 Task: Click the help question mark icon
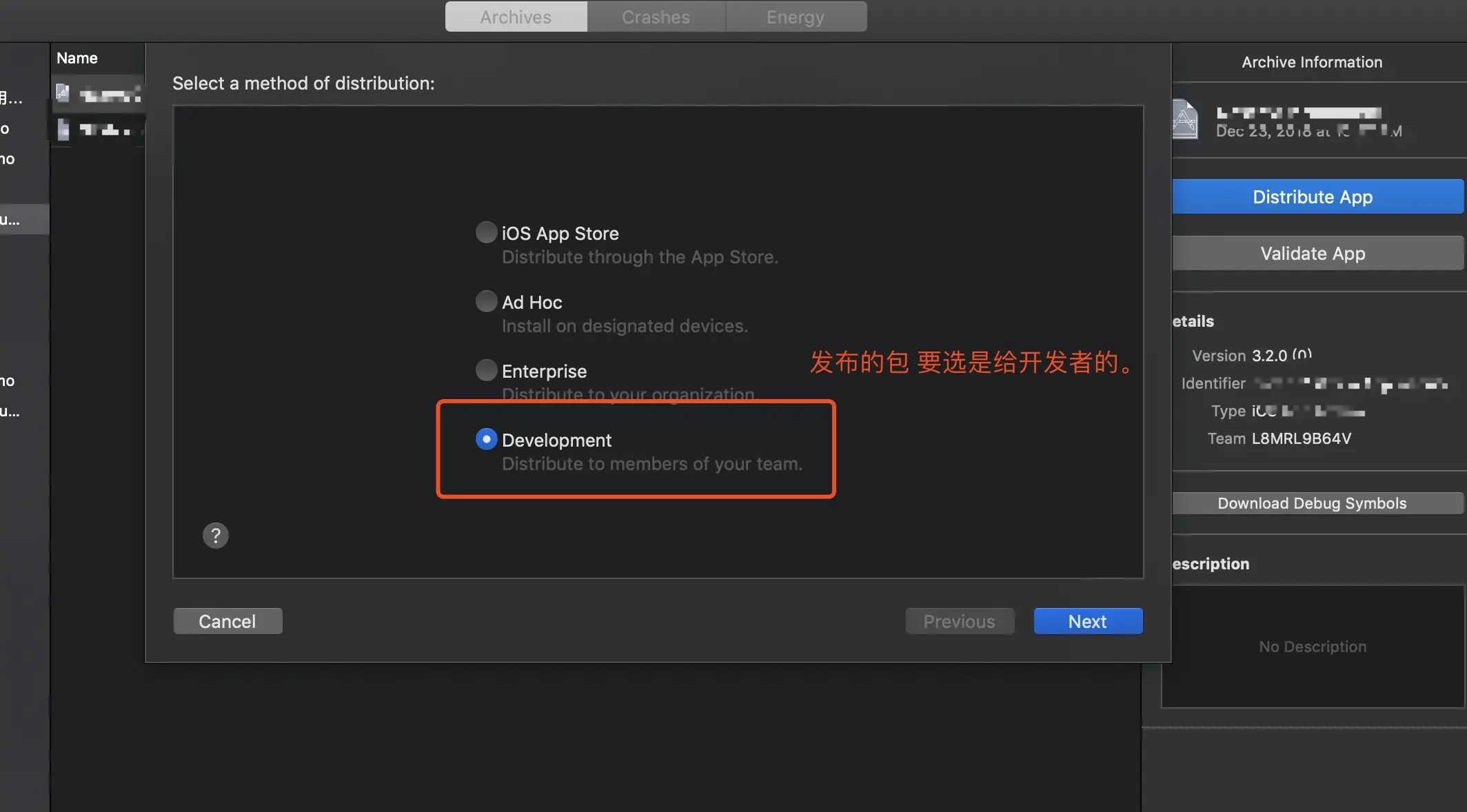point(215,536)
